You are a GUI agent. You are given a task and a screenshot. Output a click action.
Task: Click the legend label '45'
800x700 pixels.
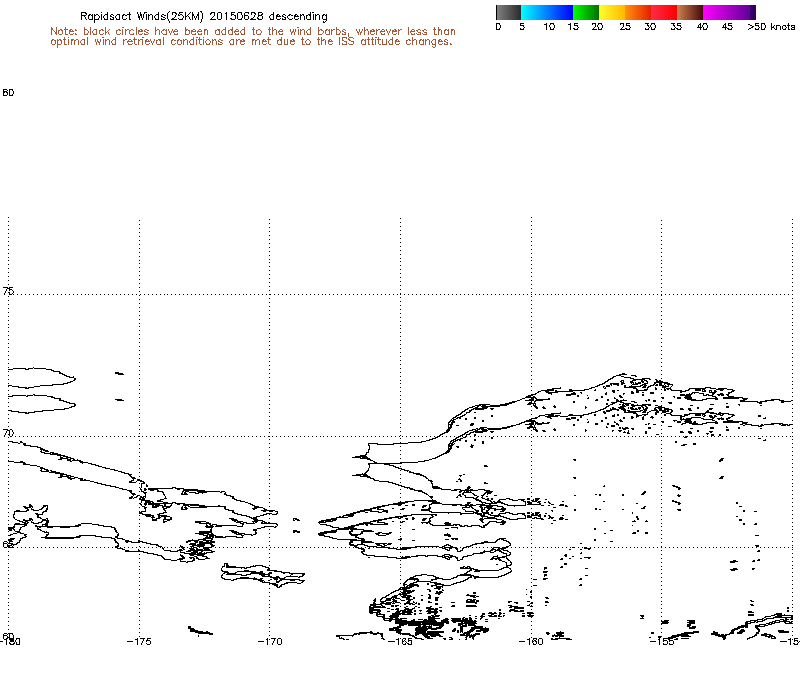728,27
